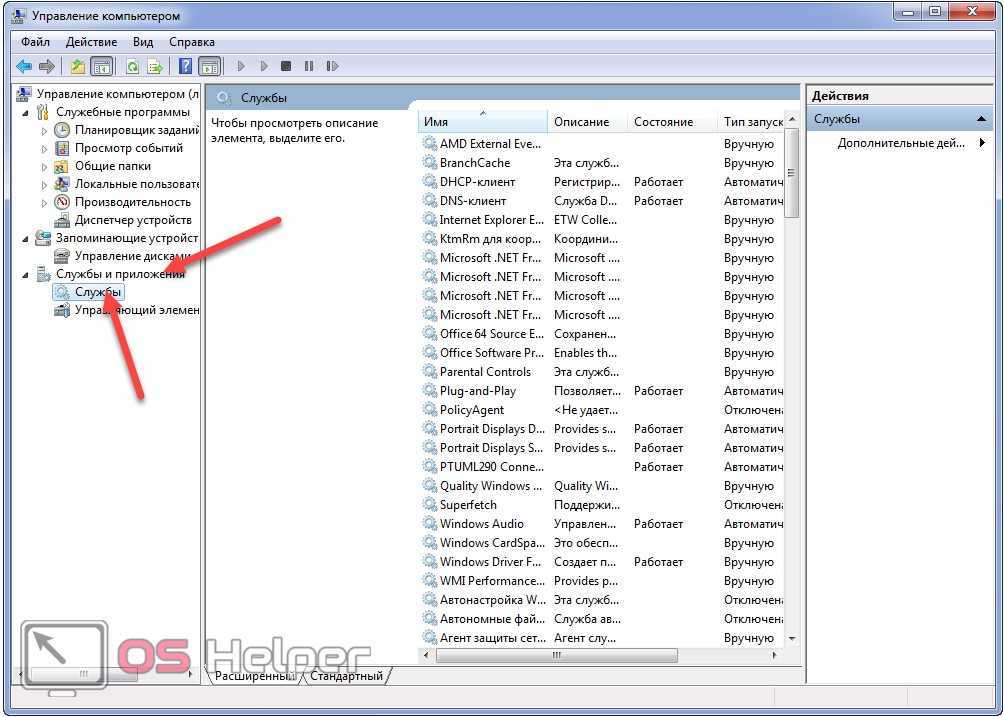The width and height of the screenshot is (1004, 717).
Task: Select the Windows Audio service row
Action: [481, 524]
